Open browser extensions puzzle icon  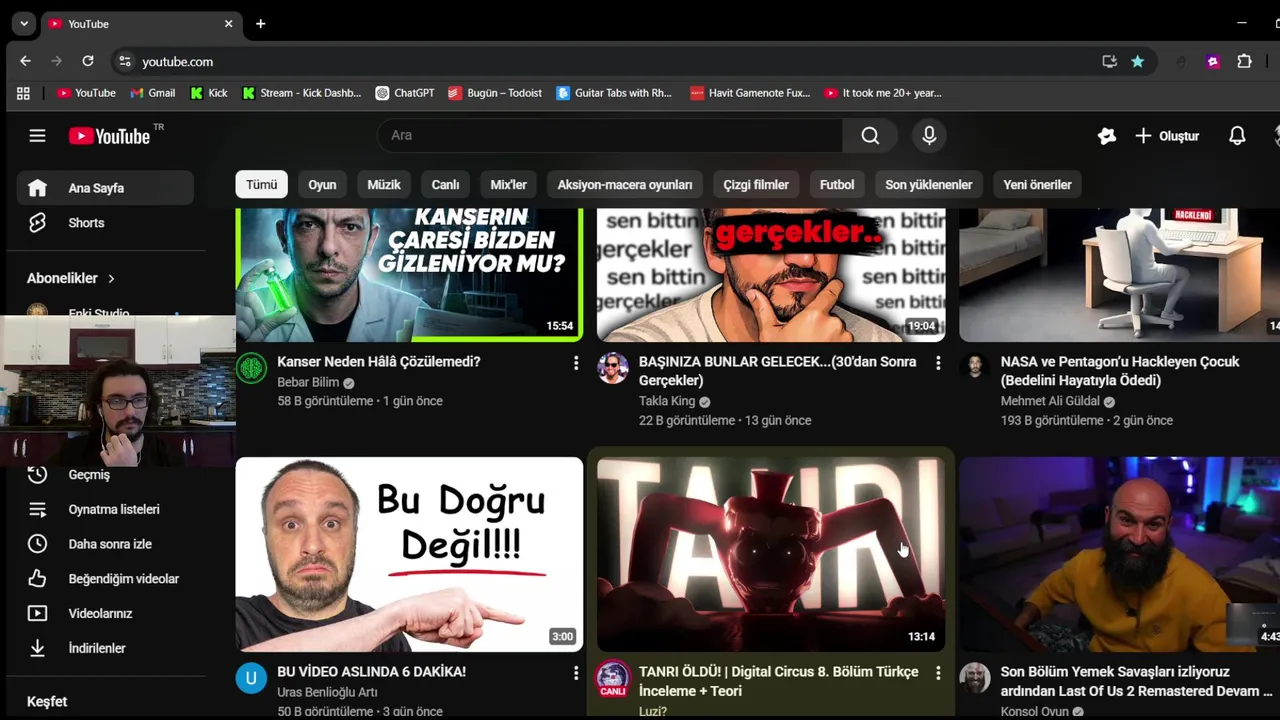(1244, 61)
